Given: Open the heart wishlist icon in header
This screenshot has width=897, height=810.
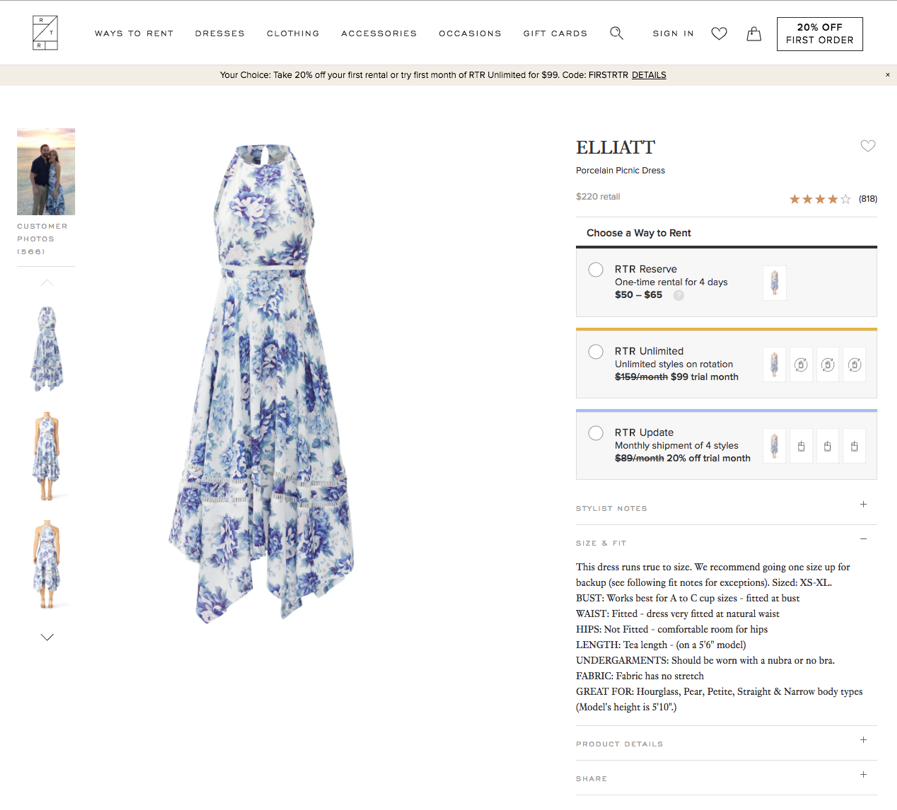Looking at the screenshot, I should [x=719, y=34].
